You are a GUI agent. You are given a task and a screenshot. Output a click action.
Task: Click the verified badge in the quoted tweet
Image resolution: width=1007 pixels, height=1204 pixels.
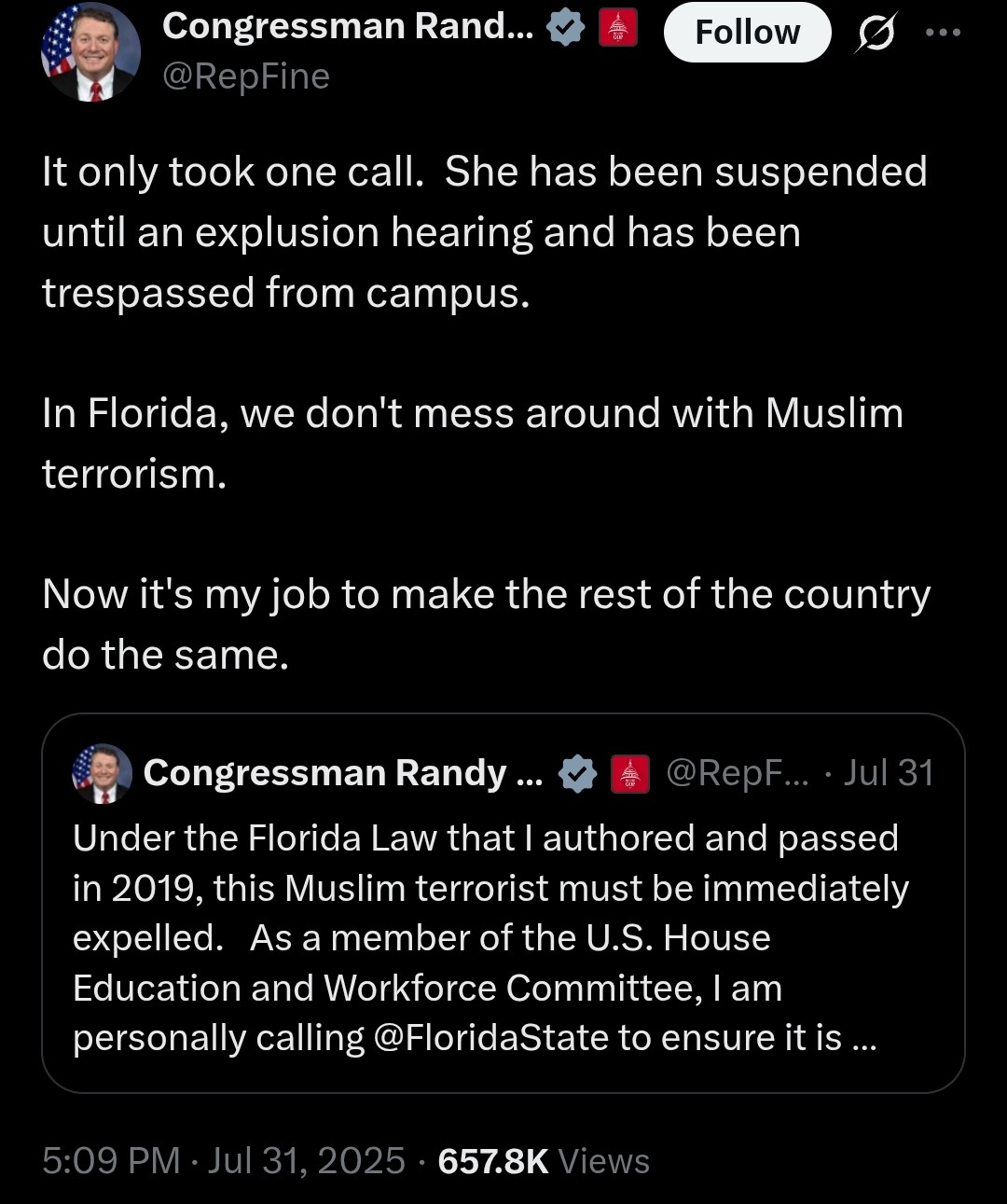click(x=578, y=774)
